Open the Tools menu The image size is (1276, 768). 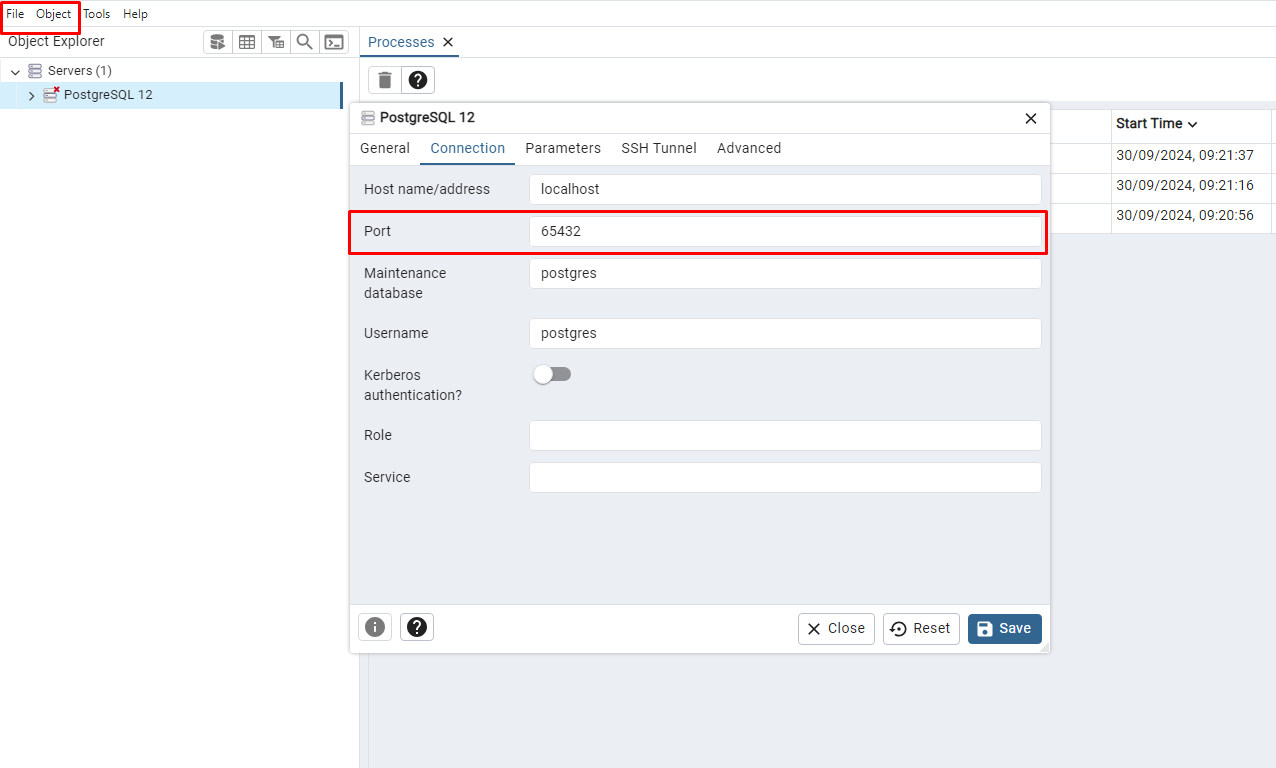pyautogui.click(x=97, y=14)
